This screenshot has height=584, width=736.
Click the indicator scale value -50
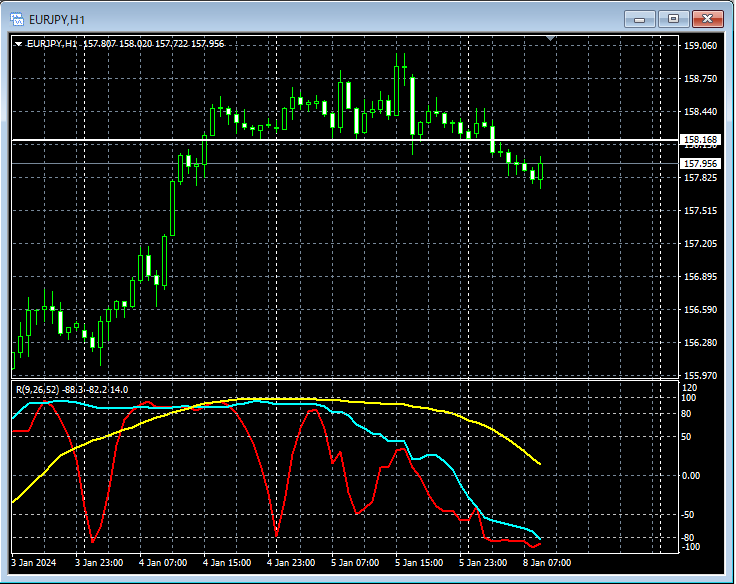(688, 515)
